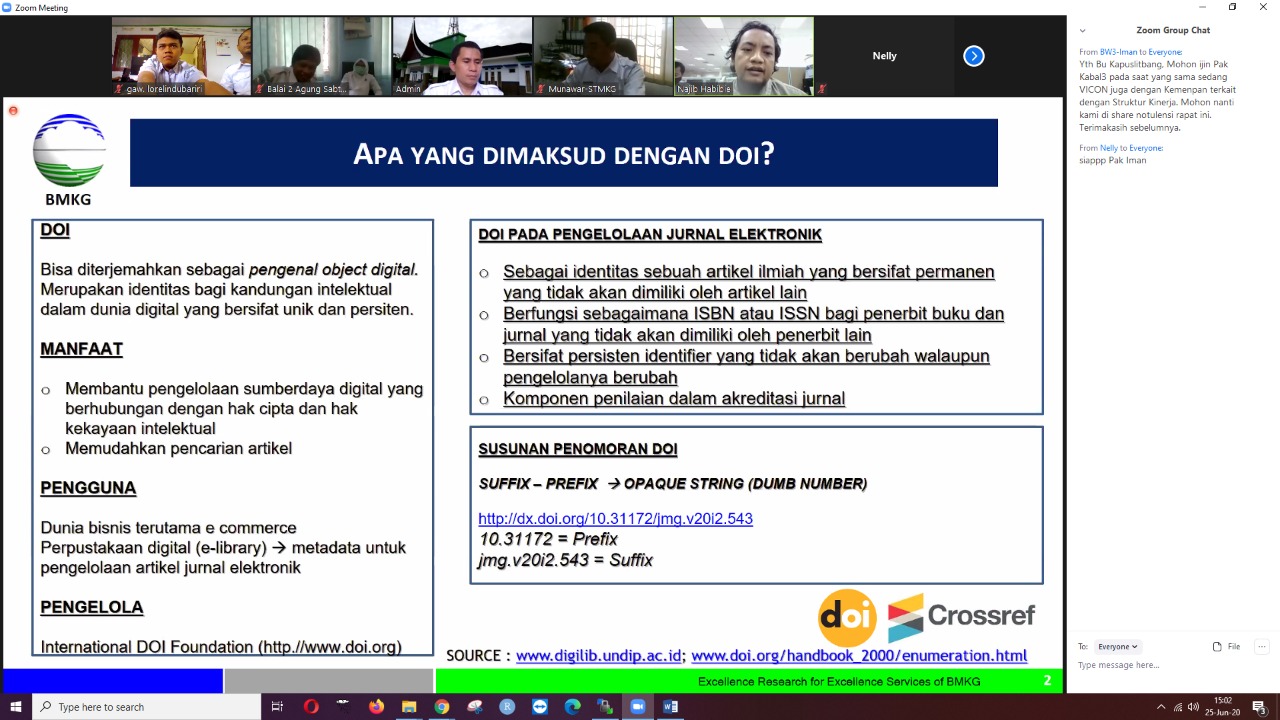Click the Windows Task View button
This screenshot has width=1280, height=720.
coord(277,707)
